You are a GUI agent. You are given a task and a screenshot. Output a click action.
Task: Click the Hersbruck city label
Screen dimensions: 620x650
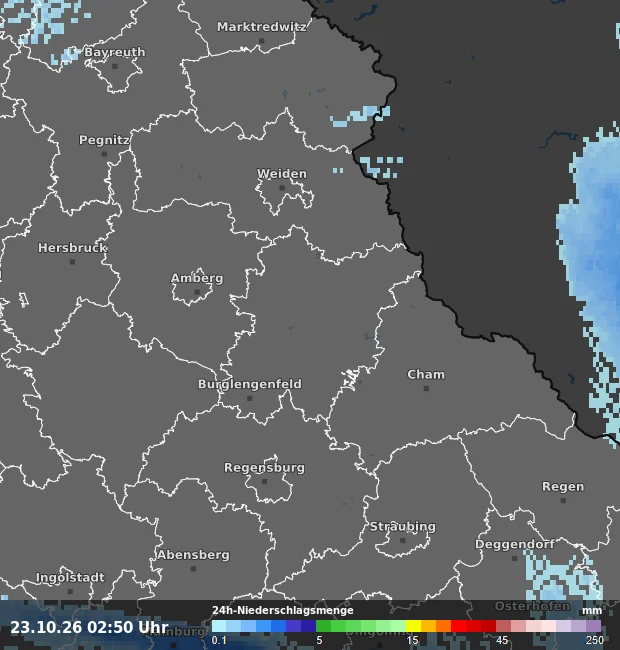[73, 248]
